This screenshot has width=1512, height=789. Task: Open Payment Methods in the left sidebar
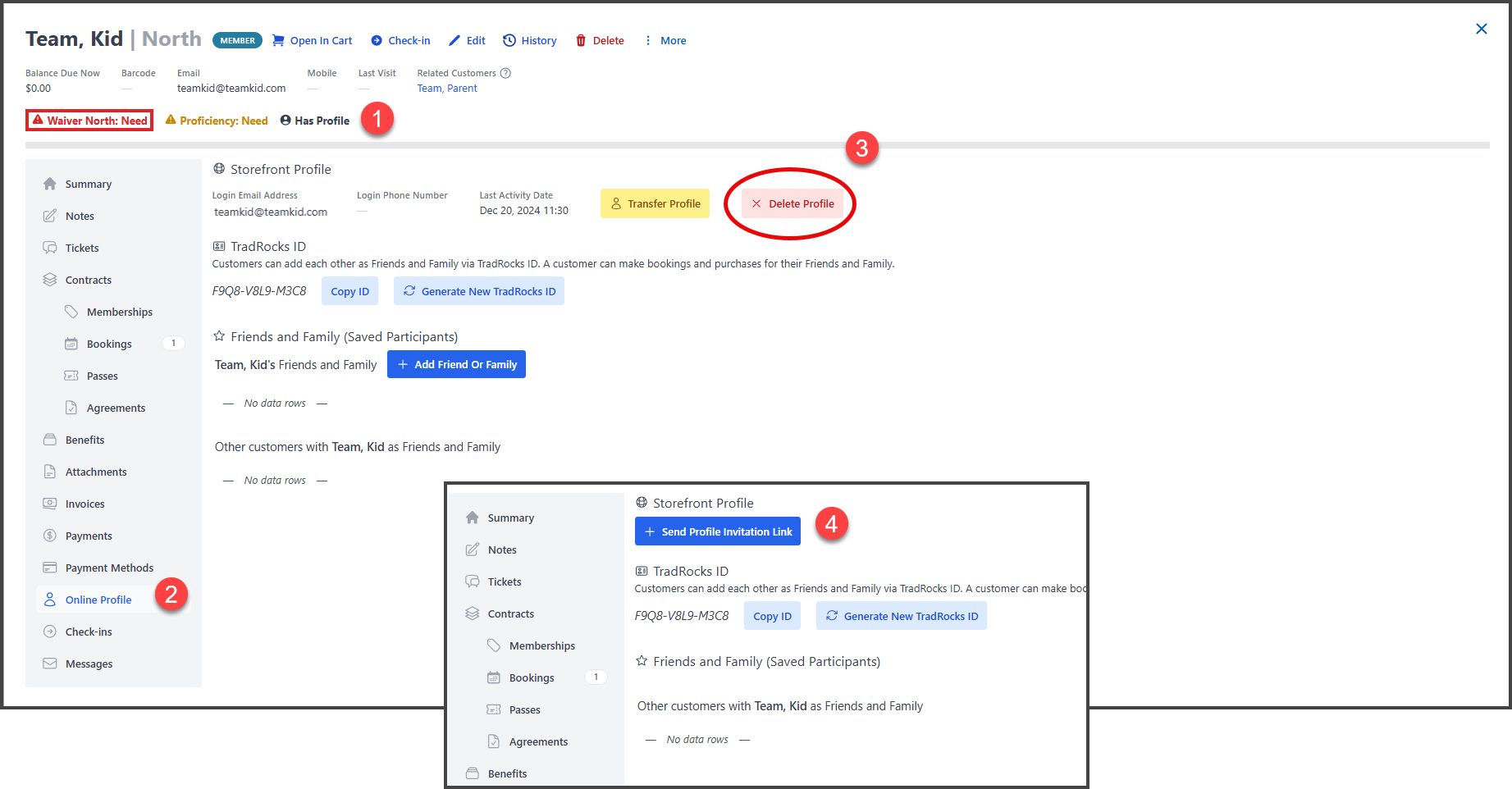(x=109, y=568)
